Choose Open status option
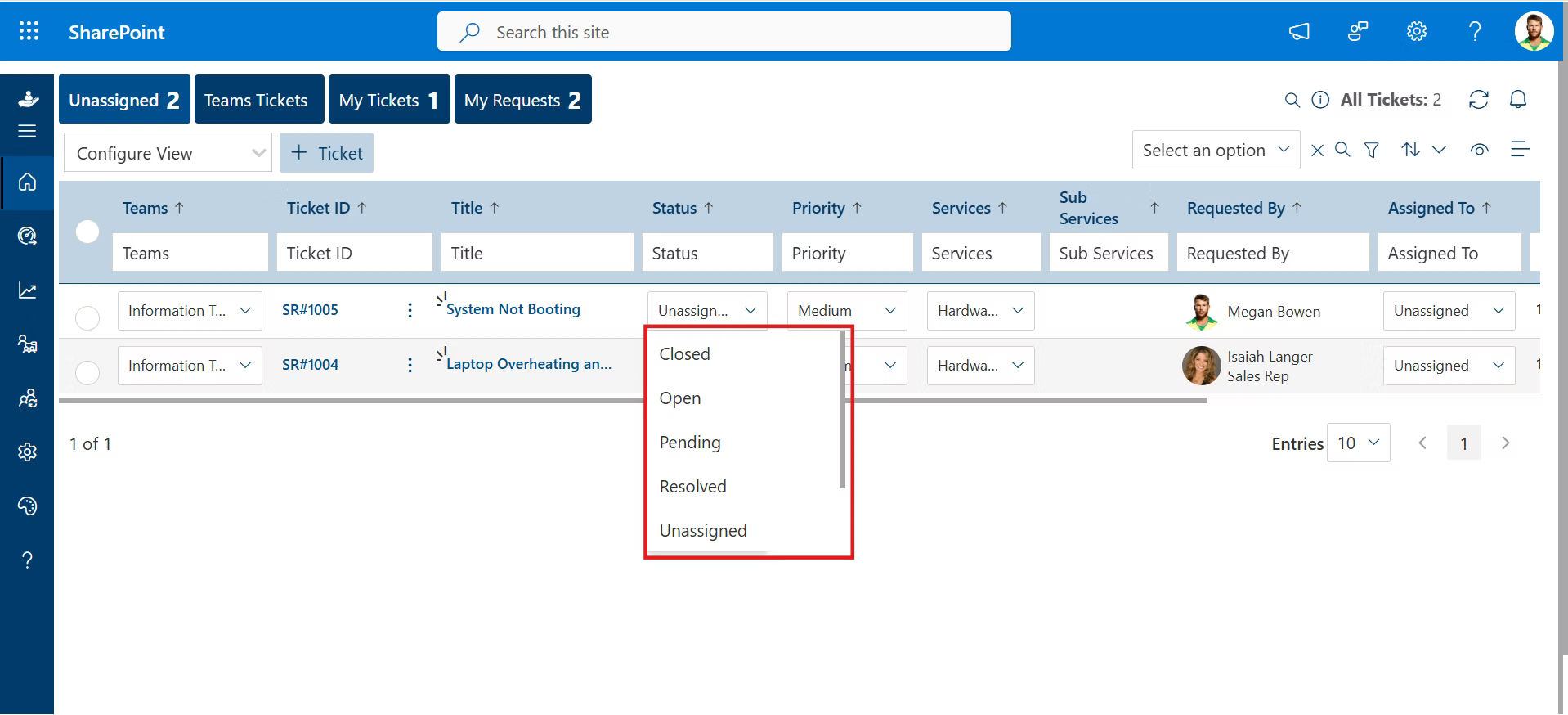 (742, 398)
